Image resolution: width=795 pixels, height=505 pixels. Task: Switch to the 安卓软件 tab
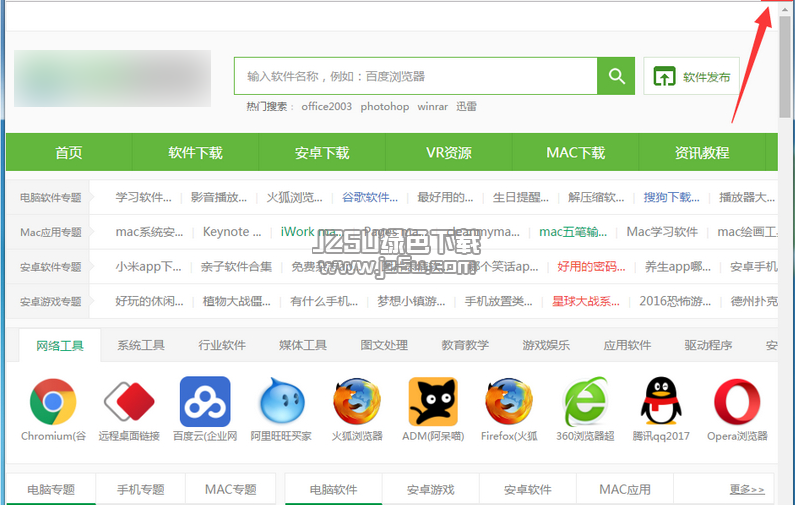click(527, 489)
